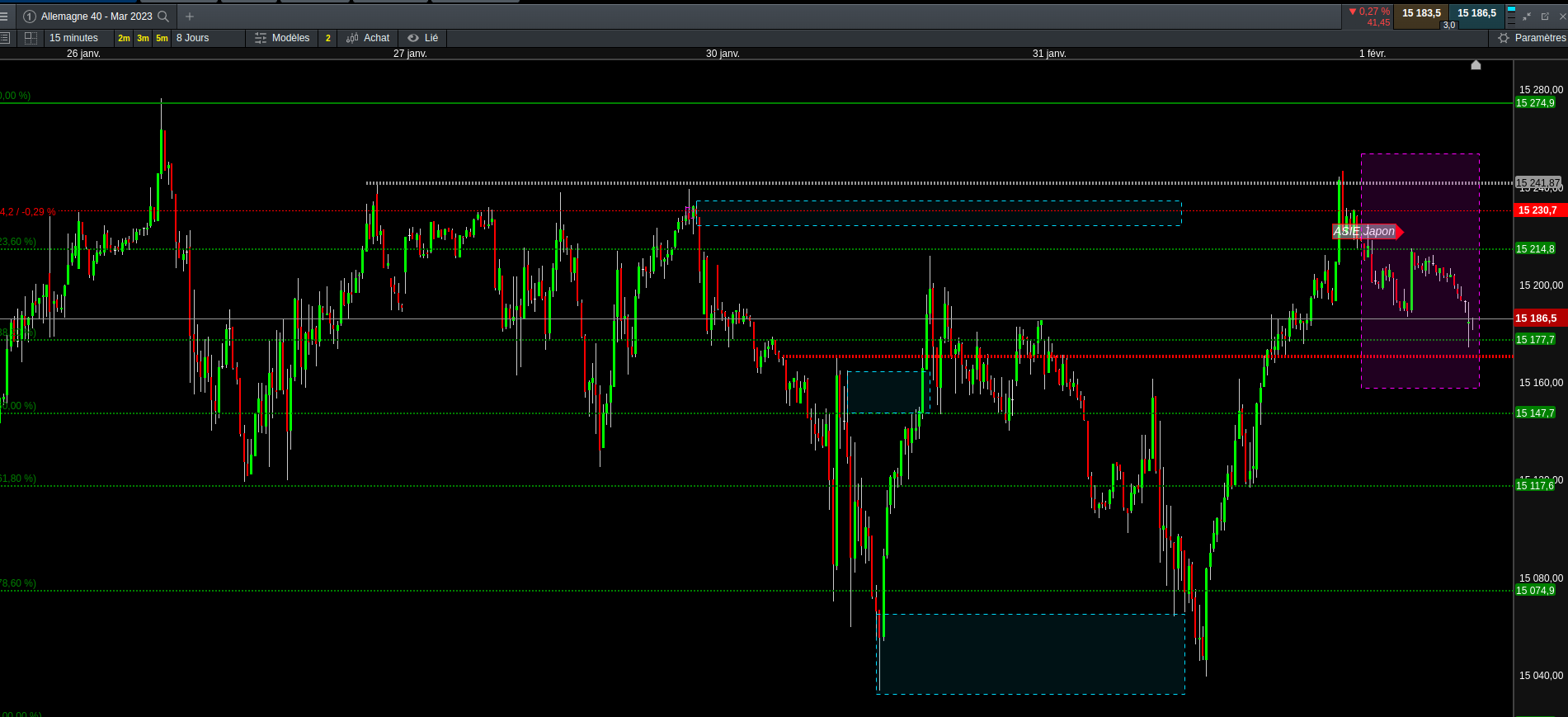Image resolution: width=1568 pixels, height=717 pixels.
Task: Click the 15 117,6 green price label
Action: [x=1535, y=486]
